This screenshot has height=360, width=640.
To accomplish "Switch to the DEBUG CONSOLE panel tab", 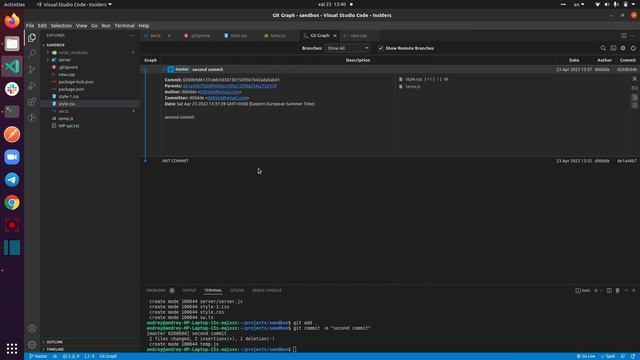I will pyautogui.click(x=267, y=291).
